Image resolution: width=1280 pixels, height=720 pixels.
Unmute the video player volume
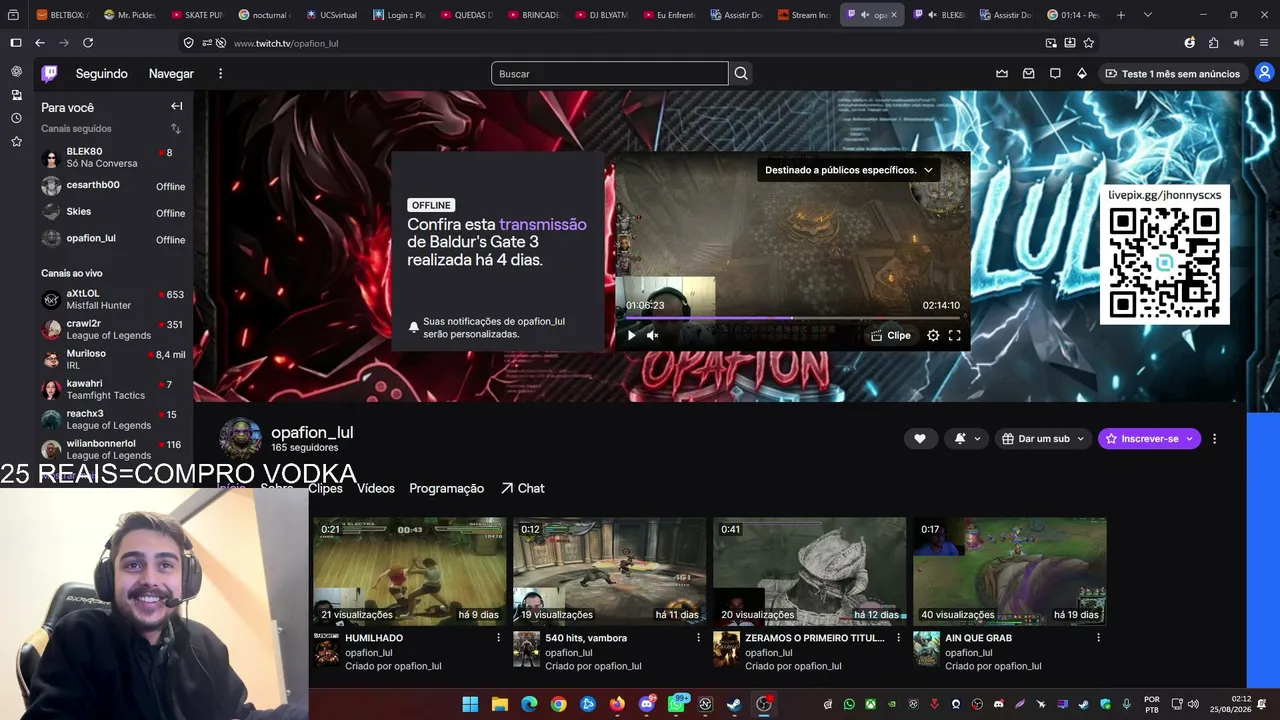tap(653, 336)
